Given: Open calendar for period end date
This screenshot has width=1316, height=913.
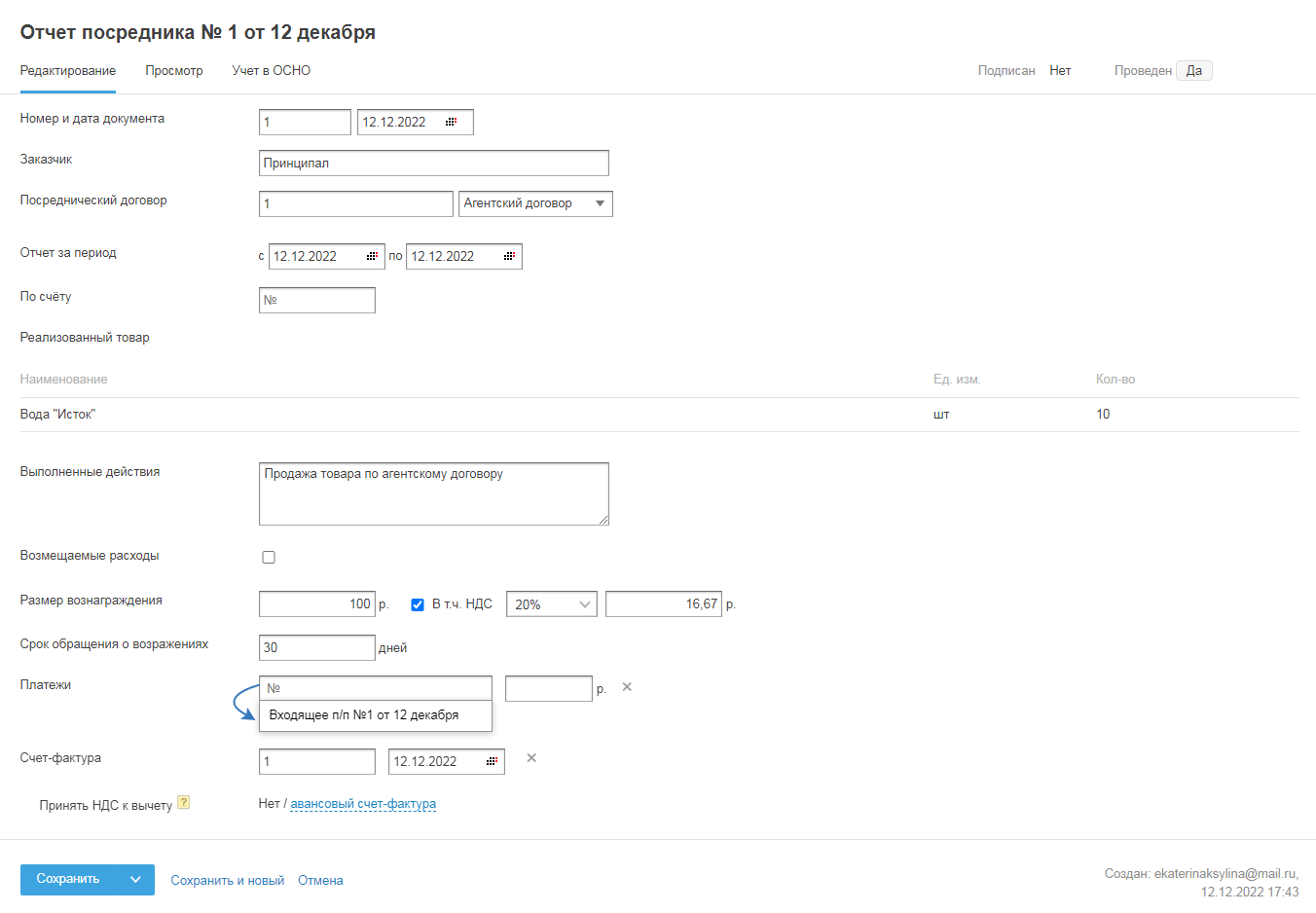Looking at the screenshot, I should tap(509, 256).
